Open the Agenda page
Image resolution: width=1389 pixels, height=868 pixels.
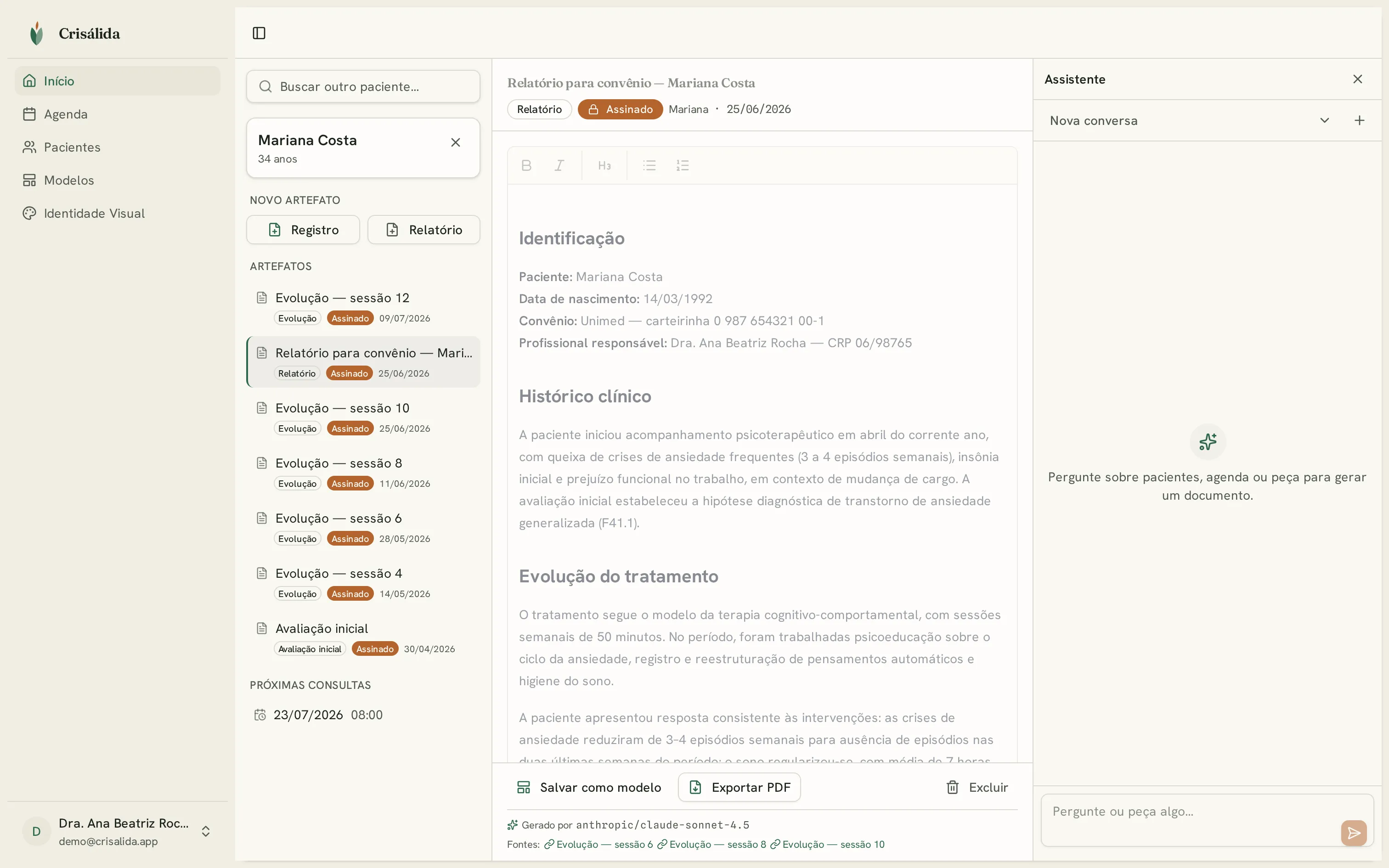coord(118,114)
